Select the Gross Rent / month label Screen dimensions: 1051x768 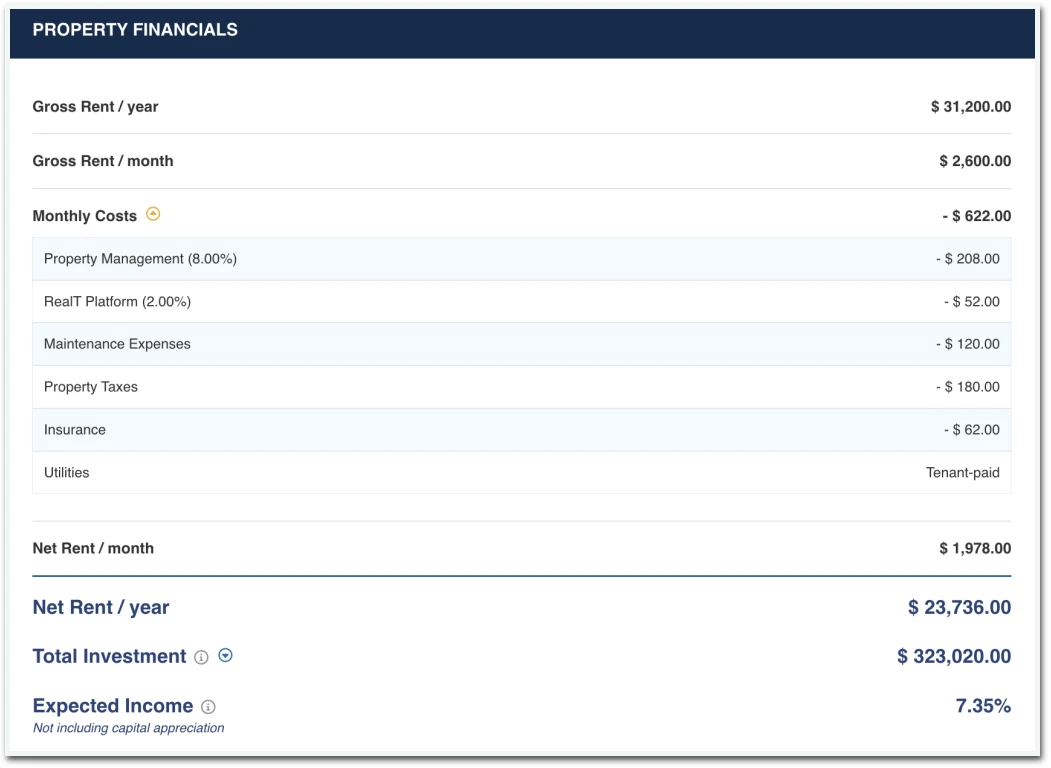coord(103,161)
